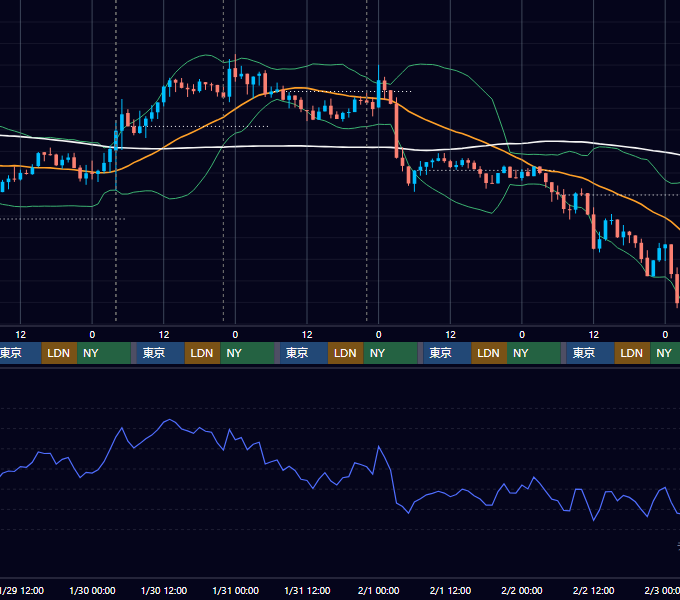Click the 1/30 00:00 date label
The height and width of the screenshot is (600, 680).
point(92,590)
